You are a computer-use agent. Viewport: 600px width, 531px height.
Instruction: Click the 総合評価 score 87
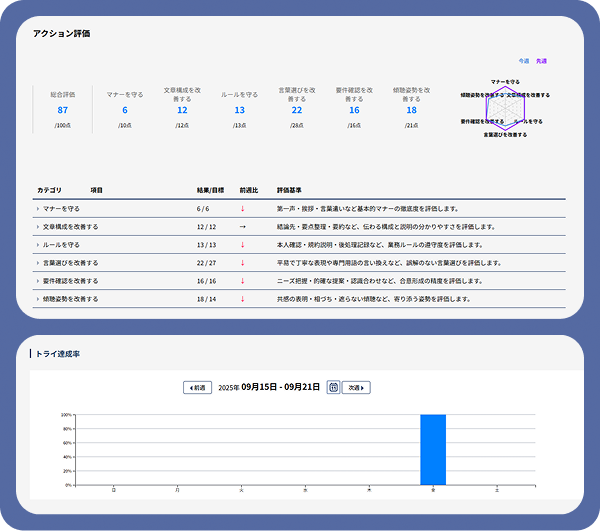click(62, 110)
